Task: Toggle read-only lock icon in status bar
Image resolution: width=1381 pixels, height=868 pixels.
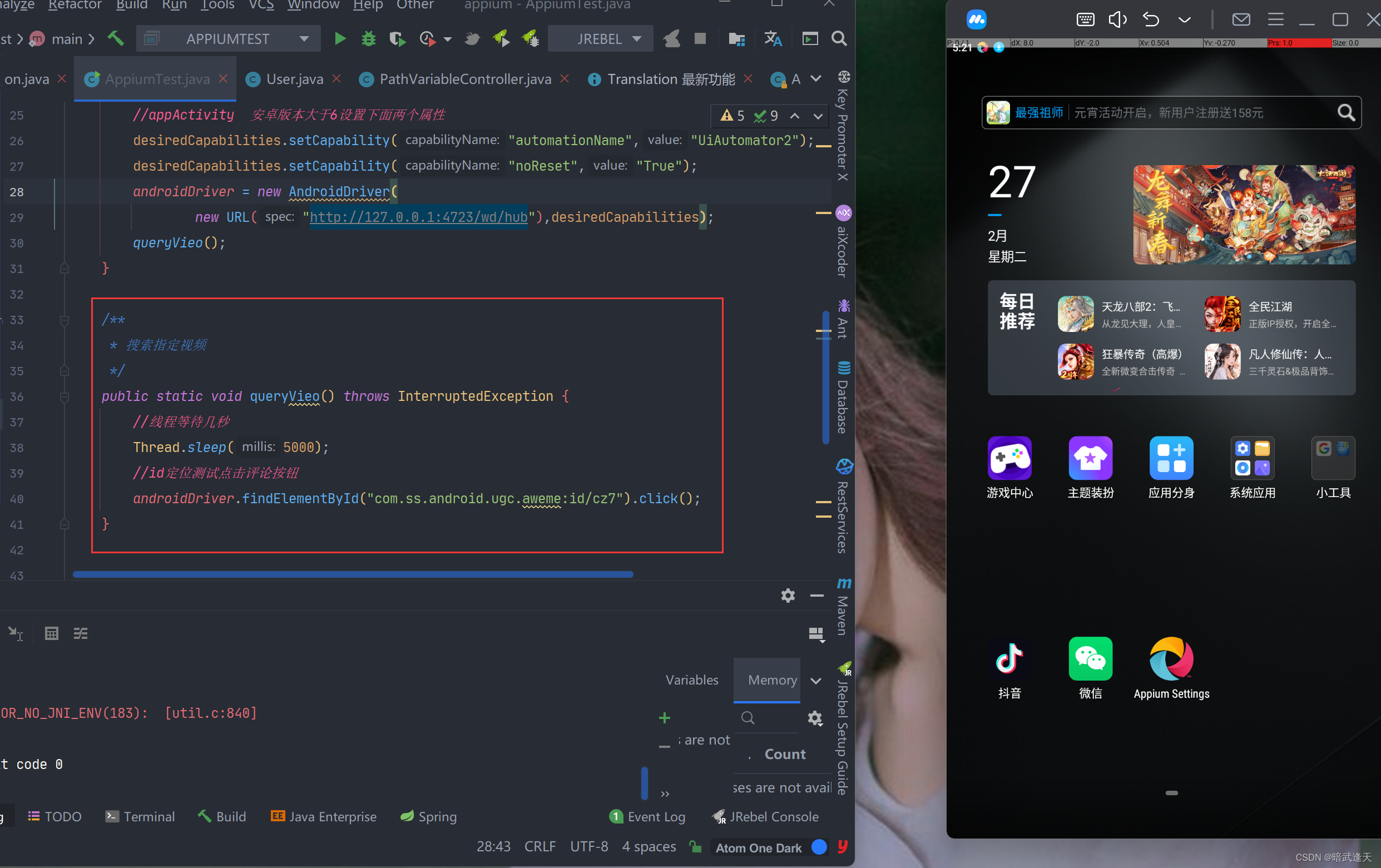Action: [696, 846]
